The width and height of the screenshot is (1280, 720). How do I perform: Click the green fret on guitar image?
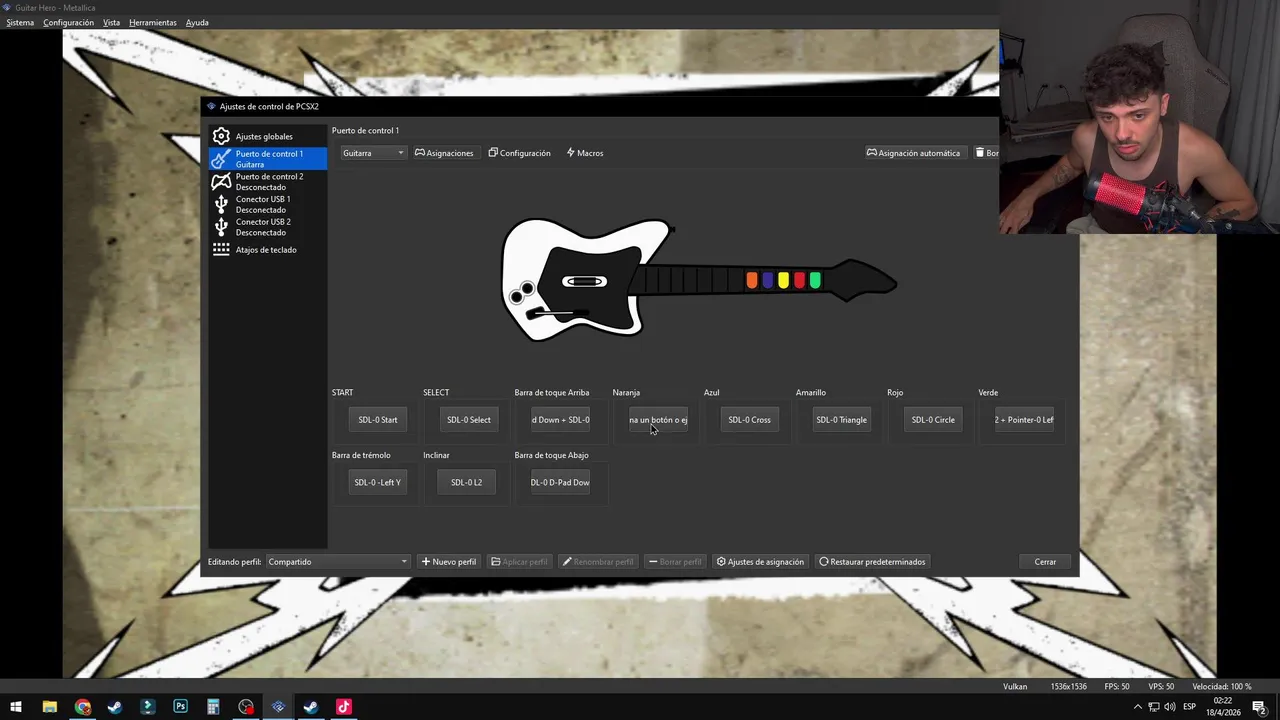[815, 281]
